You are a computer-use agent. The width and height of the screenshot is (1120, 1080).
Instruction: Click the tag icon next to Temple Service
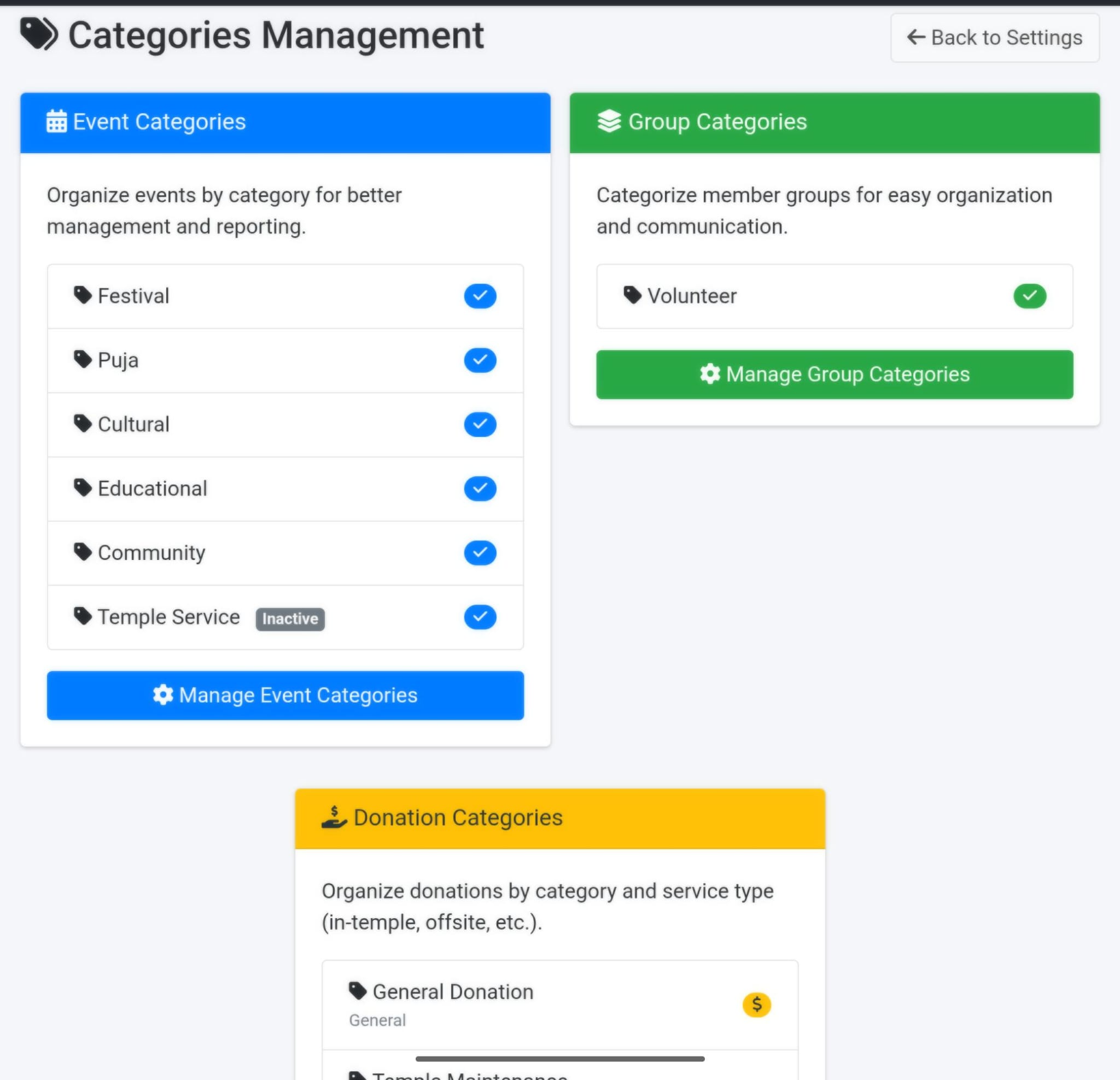[83, 617]
